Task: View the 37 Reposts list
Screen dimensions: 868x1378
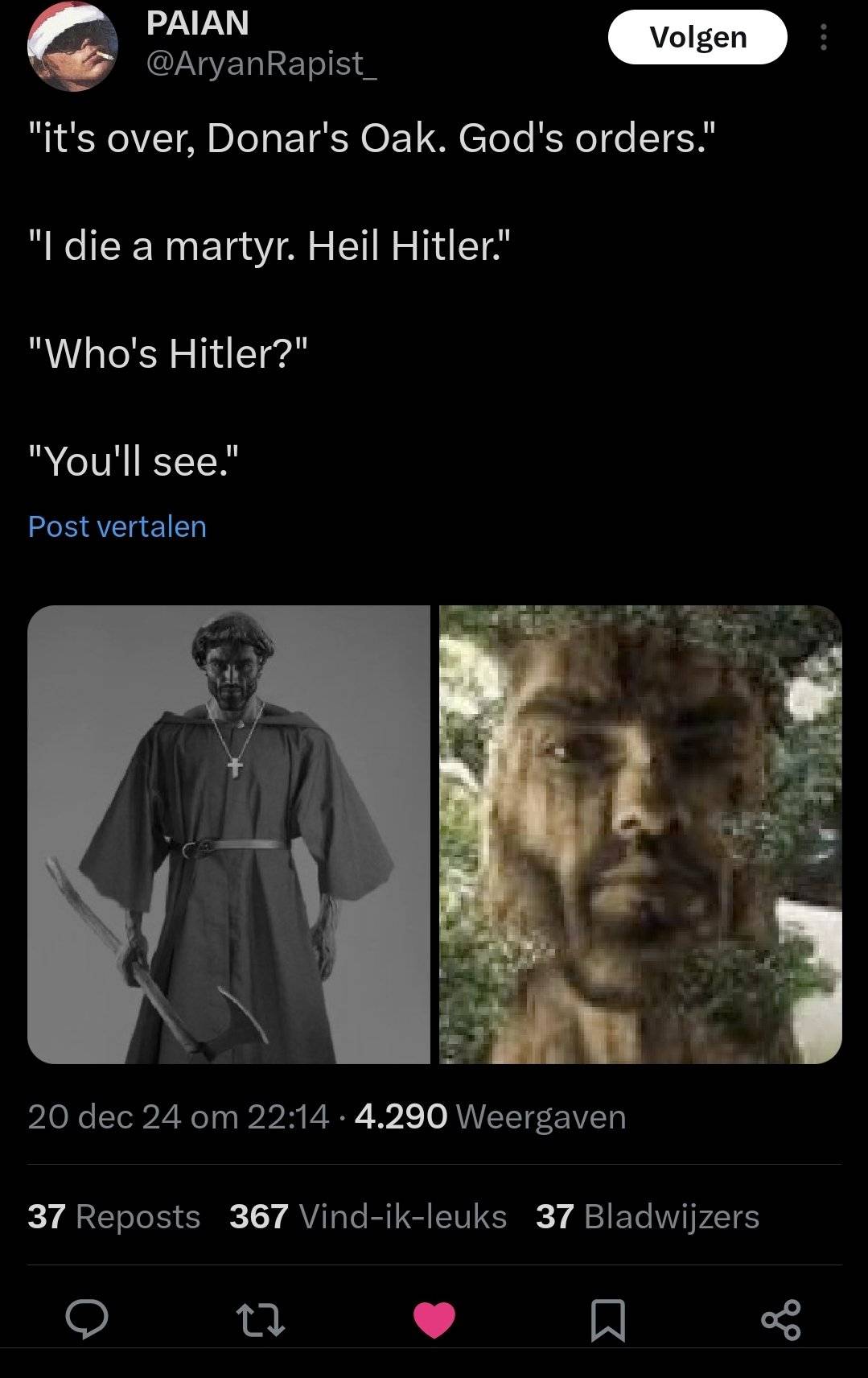Action: click(114, 1216)
